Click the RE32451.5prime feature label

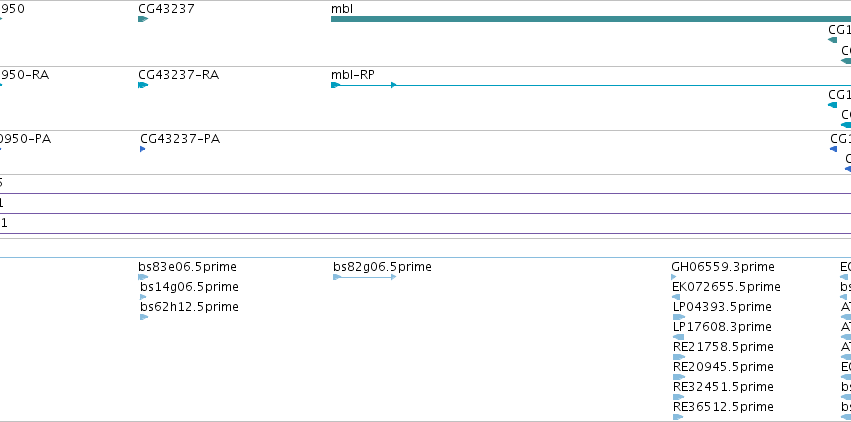click(x=723, y=387)
